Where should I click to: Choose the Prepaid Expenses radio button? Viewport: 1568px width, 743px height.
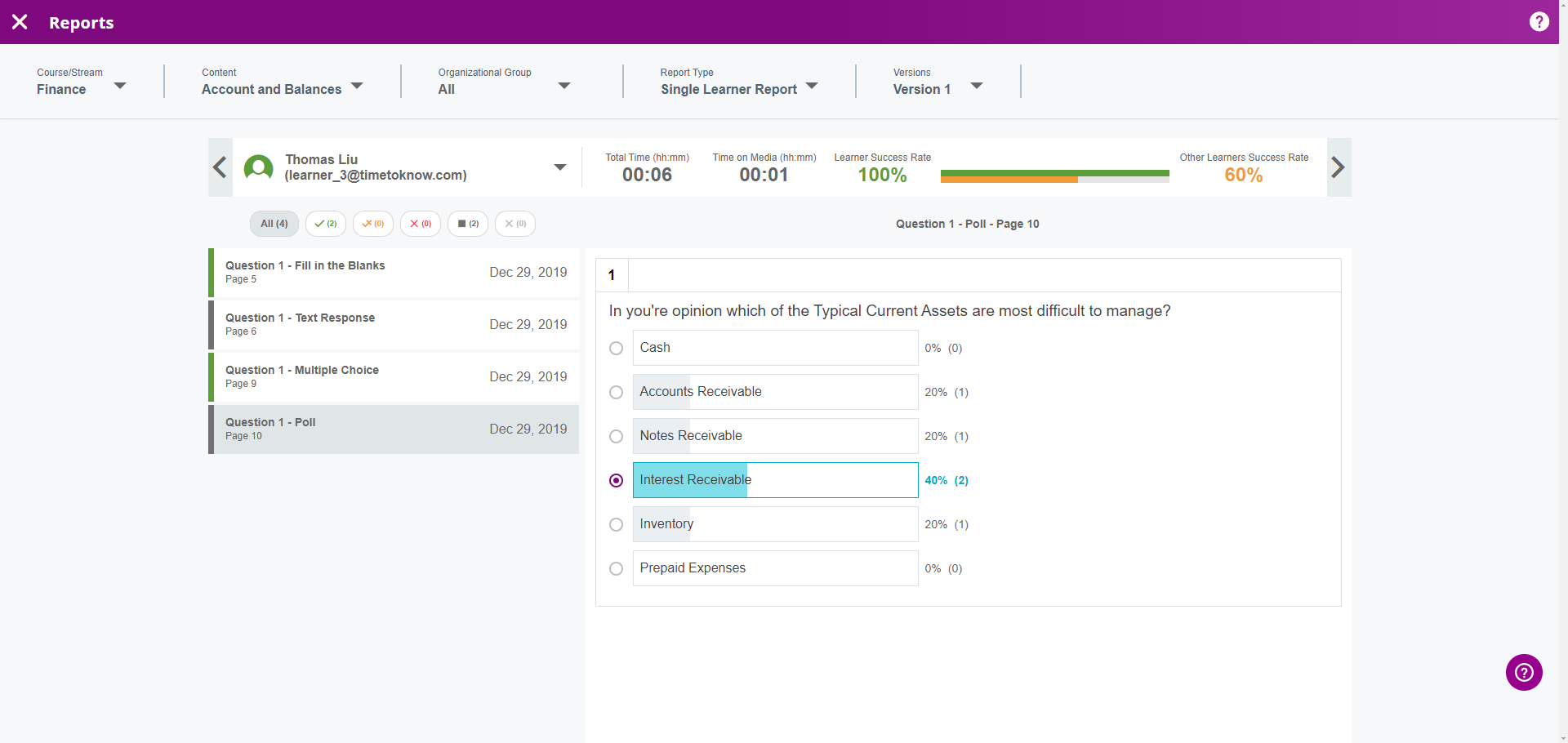617,569
